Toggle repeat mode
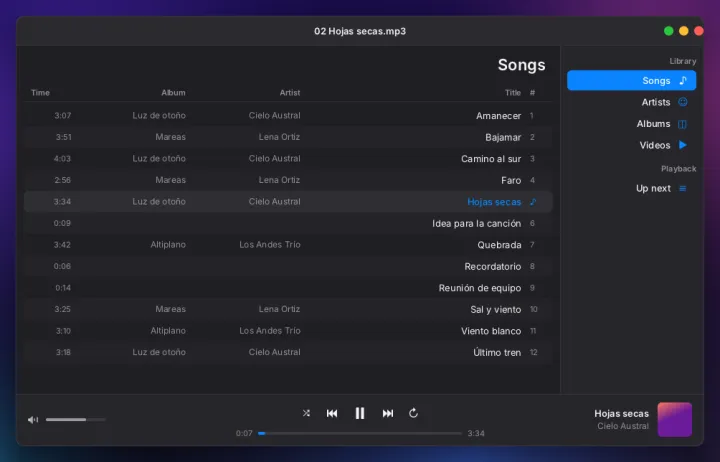Image resolution: width=720 pixels, height=462 pixels. click(x=413, y=413)
